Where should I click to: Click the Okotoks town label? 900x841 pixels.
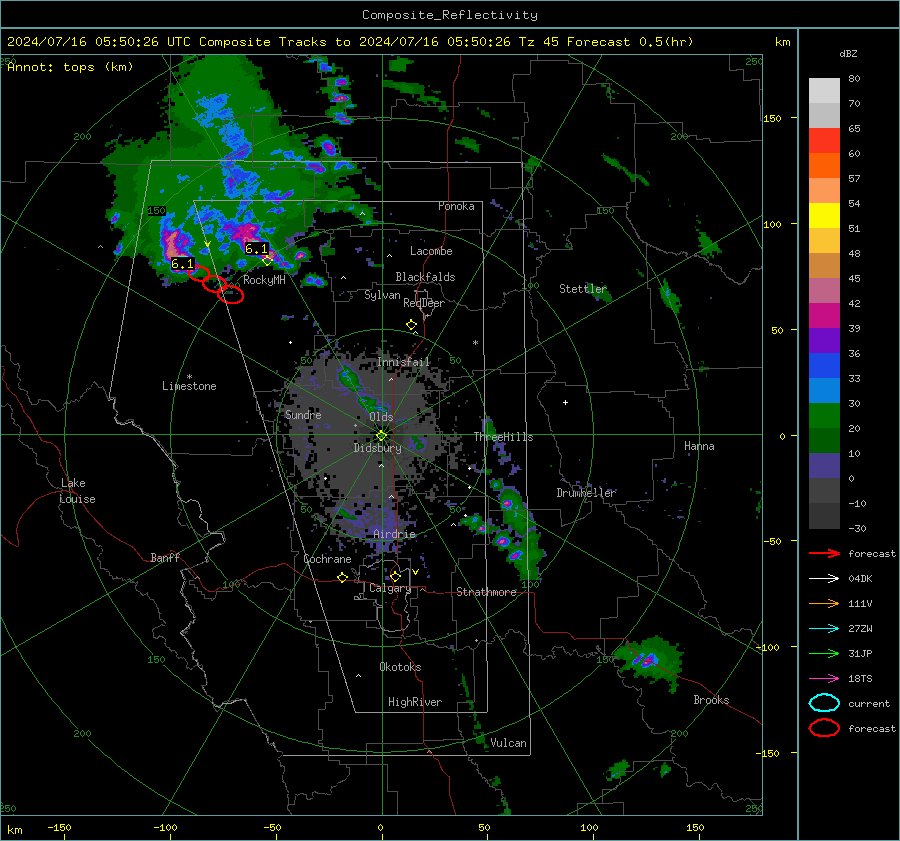coord(400,667)
